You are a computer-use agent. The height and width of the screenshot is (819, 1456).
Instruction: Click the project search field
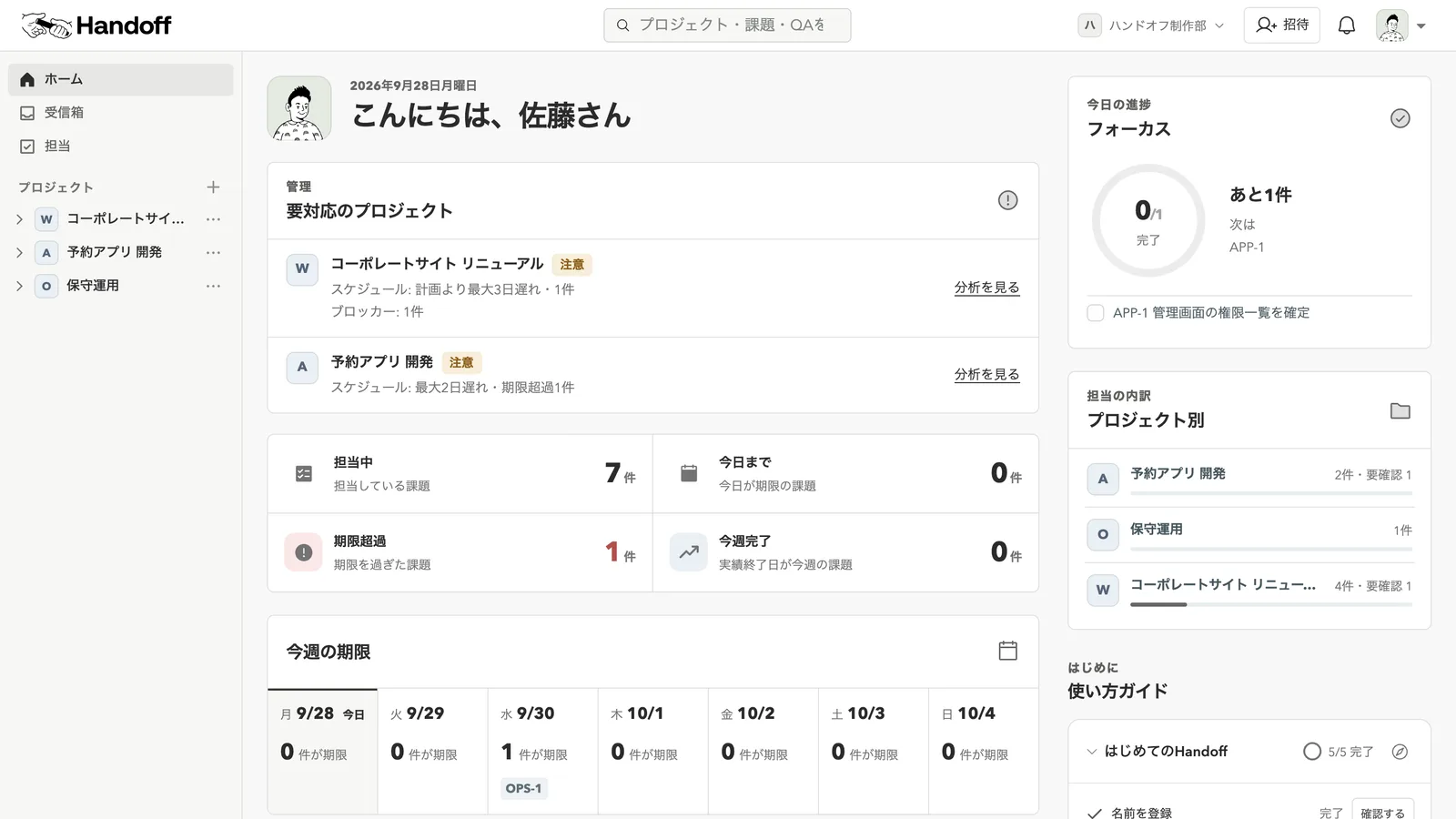click(727, 25)
